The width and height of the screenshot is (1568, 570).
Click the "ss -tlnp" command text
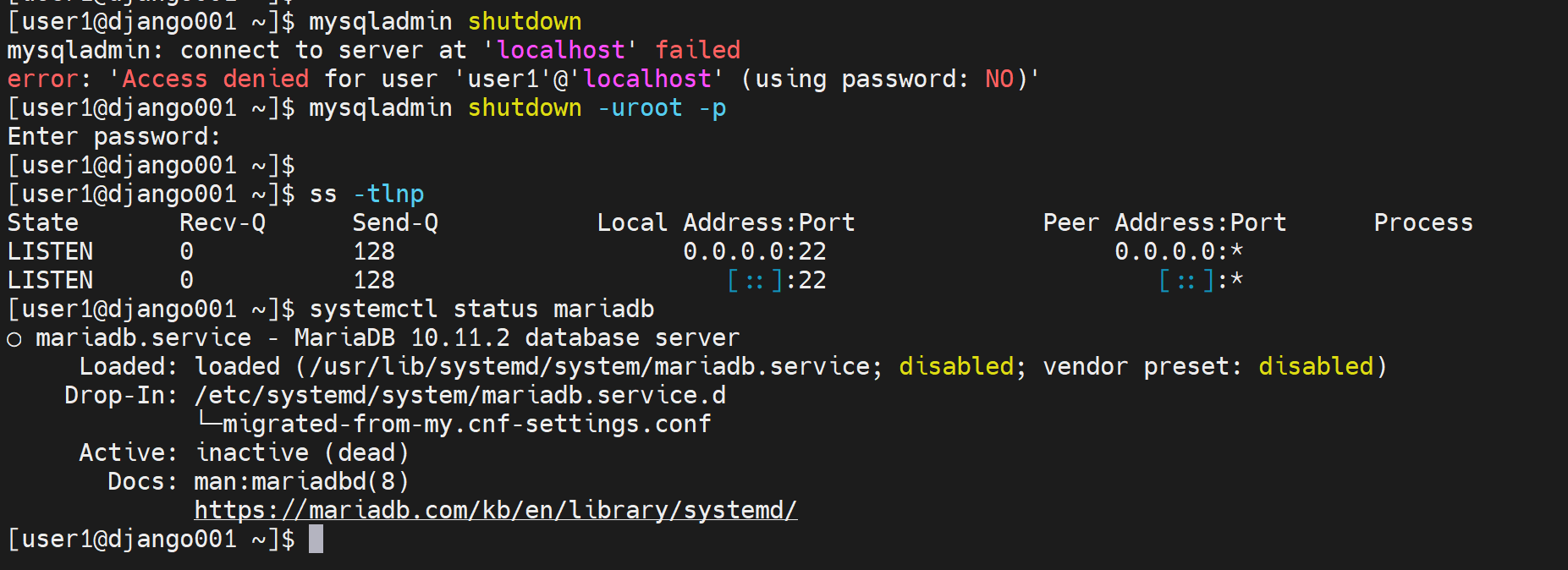pyautogui.click(x=366, y=195)
